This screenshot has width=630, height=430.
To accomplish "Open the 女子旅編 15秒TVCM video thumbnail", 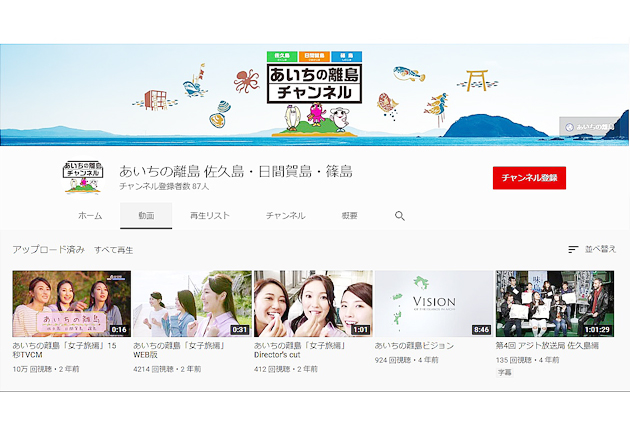I will 72,304.
